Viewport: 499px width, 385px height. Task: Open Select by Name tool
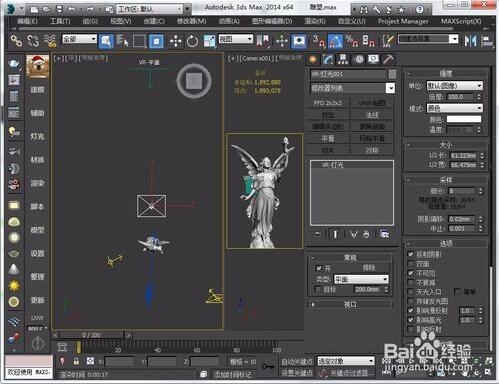122,41
